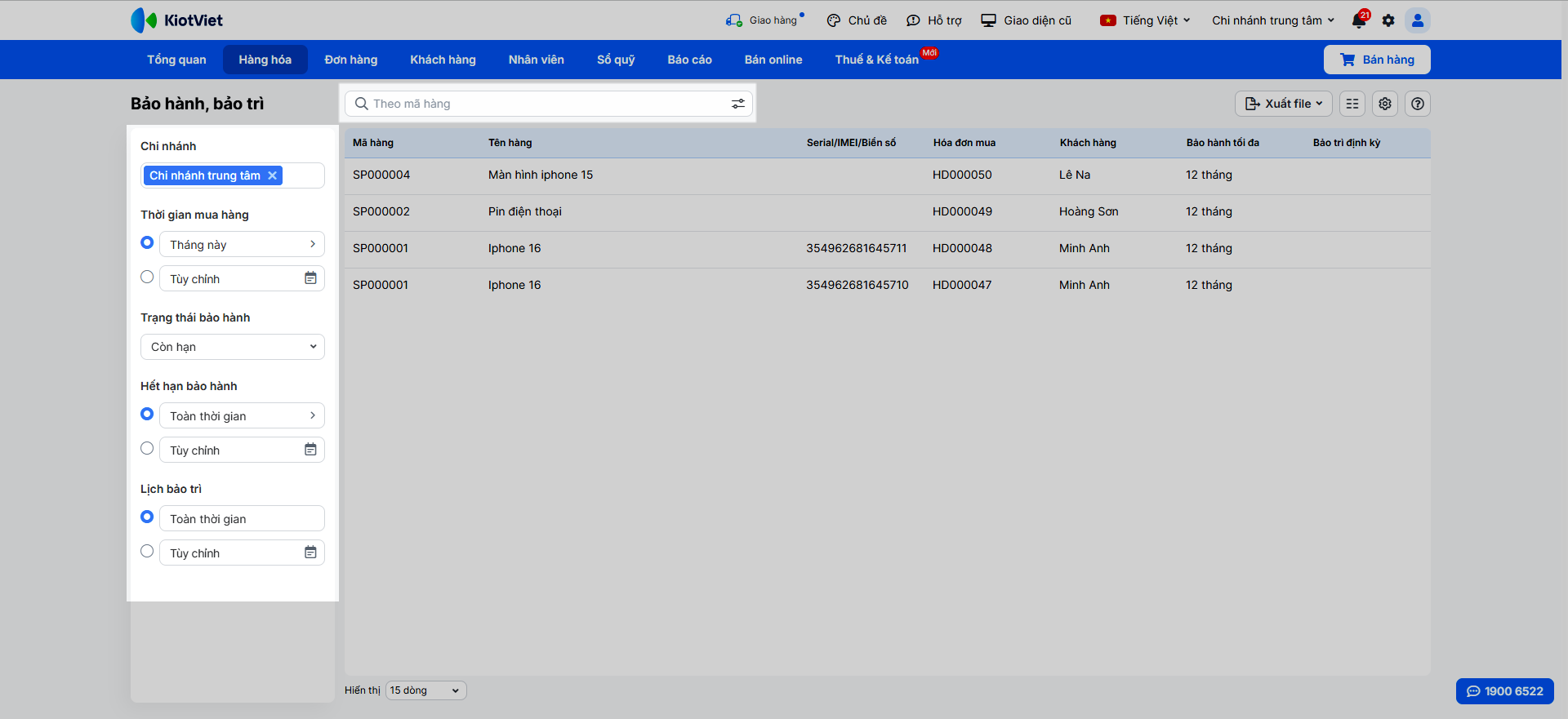Screen dimensions: 1568x719
Task: Click serial number 354962681645710
Action: 857,285
